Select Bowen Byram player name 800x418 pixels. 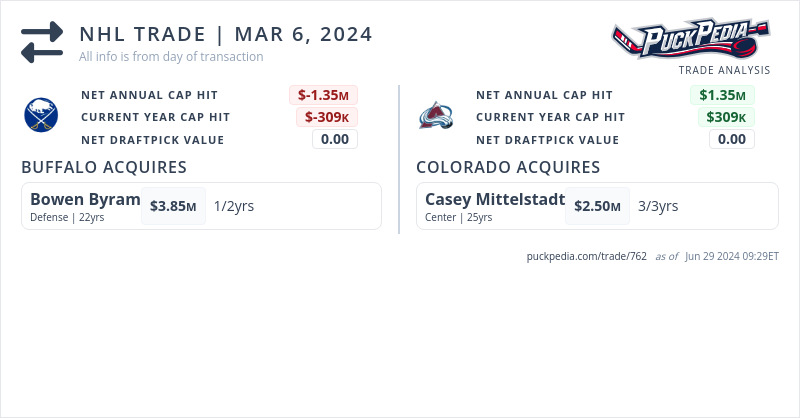[x=85, y=199]
